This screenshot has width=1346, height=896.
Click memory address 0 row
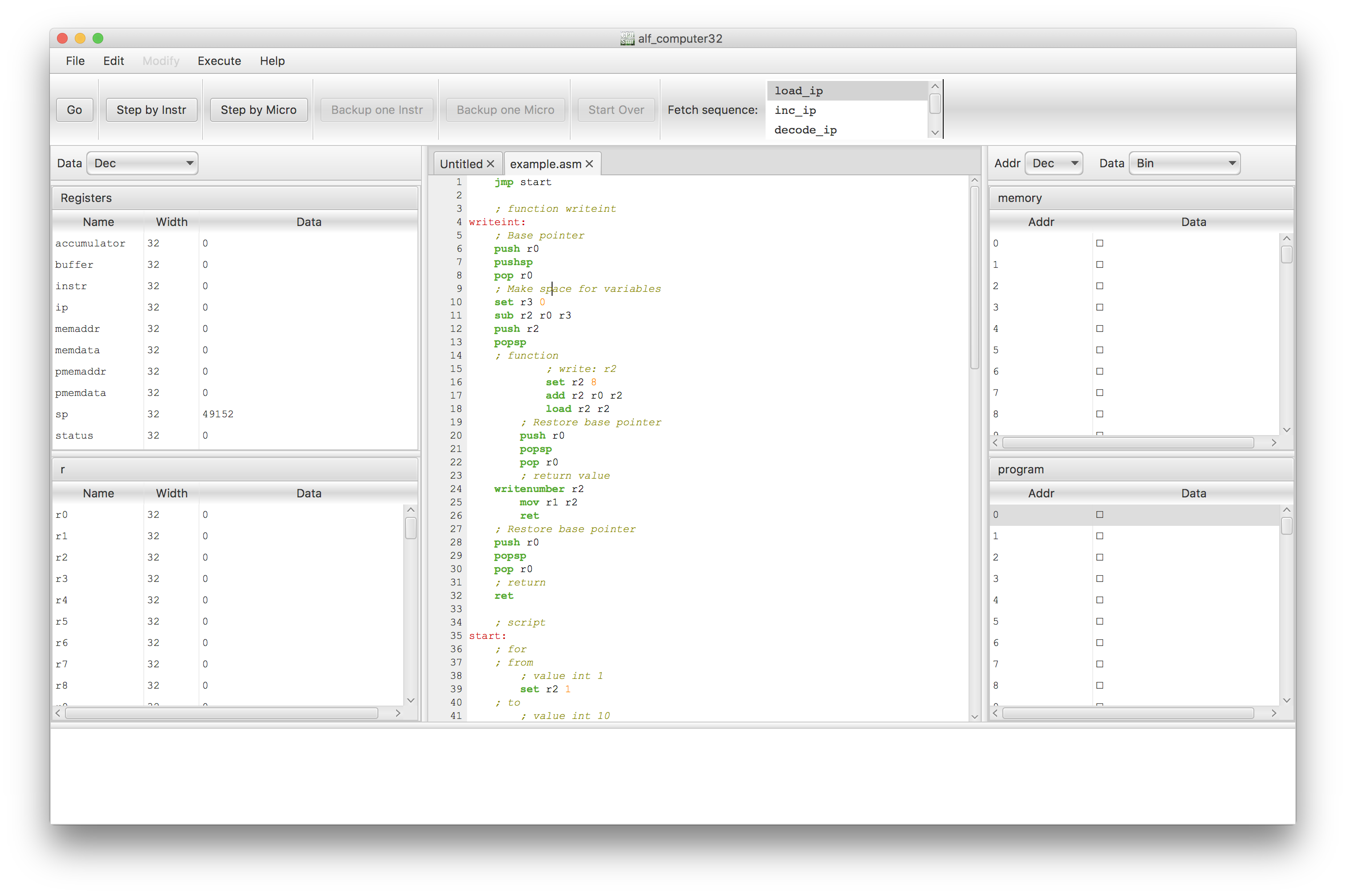[x=1135, y=243]
